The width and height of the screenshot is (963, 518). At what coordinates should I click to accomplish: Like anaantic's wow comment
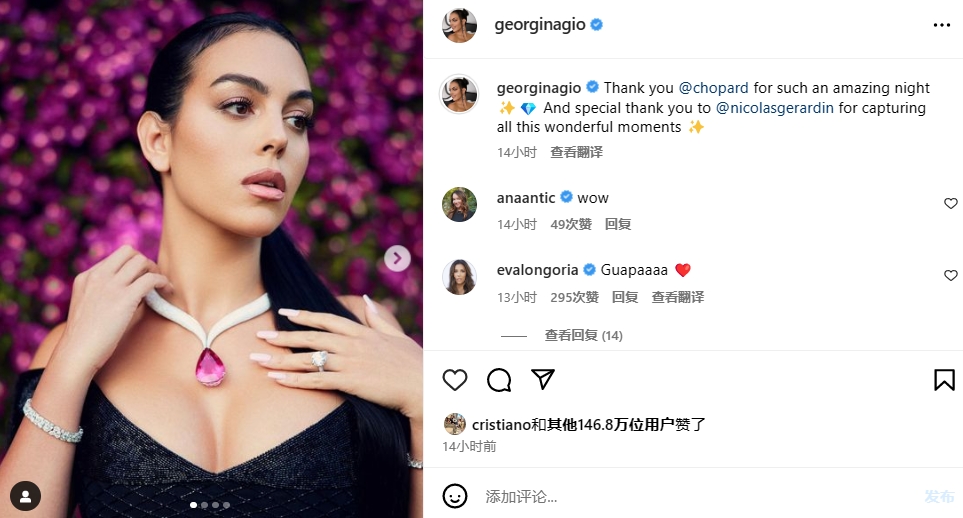pos(950,203)
